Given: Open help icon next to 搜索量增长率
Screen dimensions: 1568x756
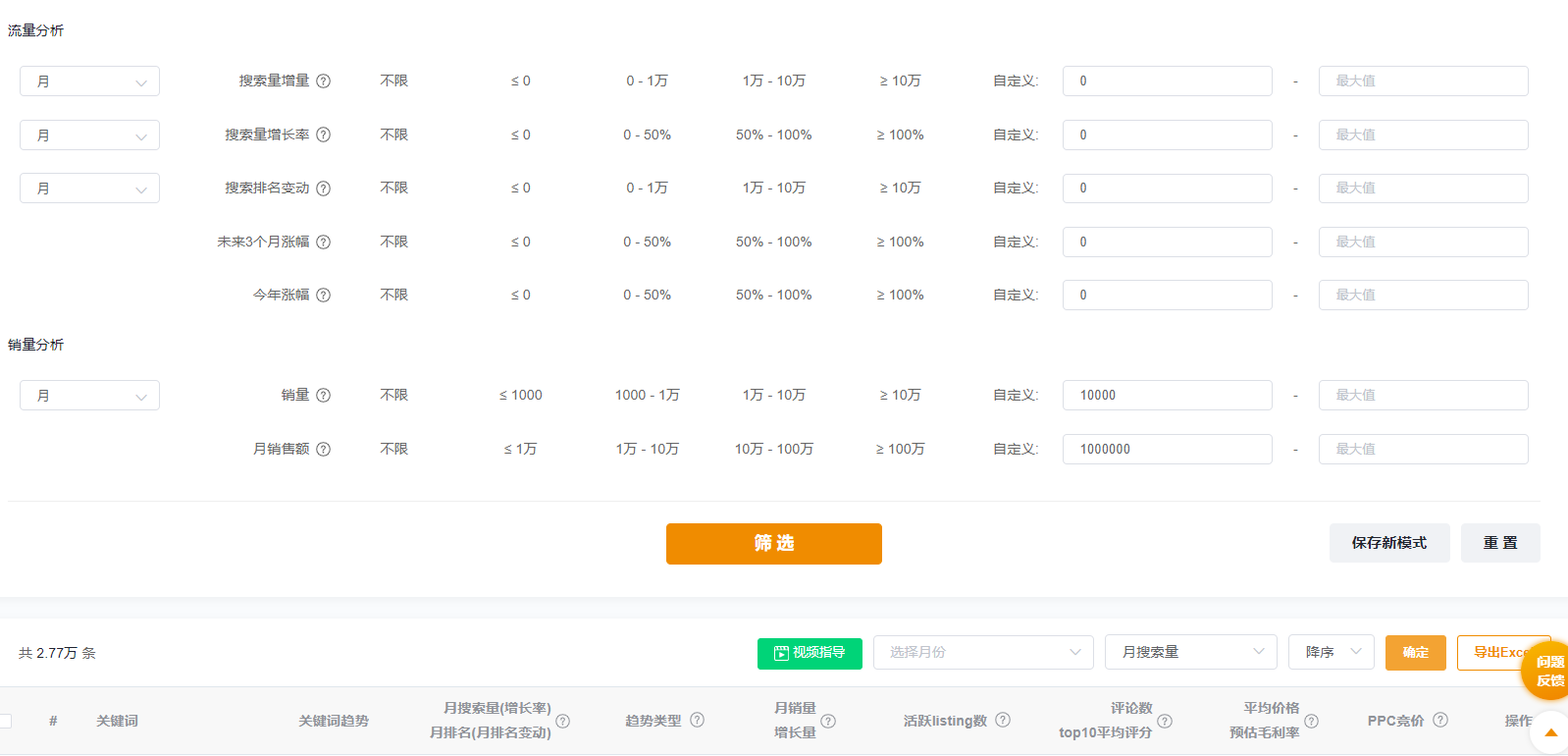Looking at the screenshot, I should point(323,135).
